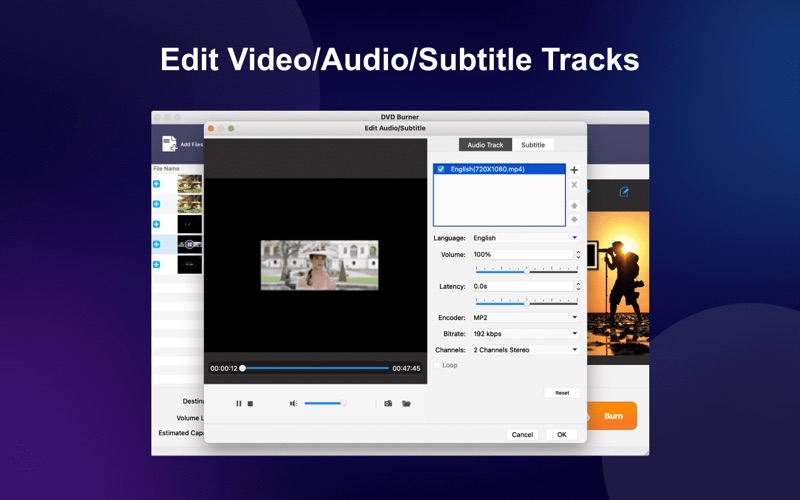The width and height of the screenshot is (800, 500).
Task: Open the Language dropdown
Action: 525,238
